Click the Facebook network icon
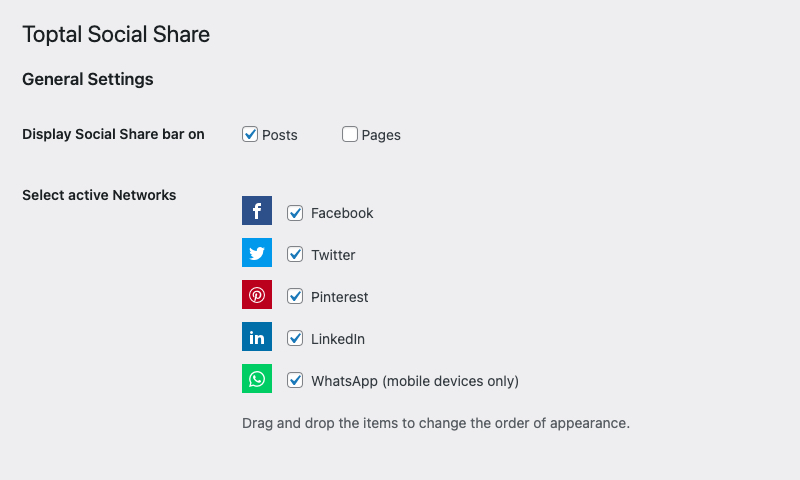800x480 pixels. coord(257,211)
